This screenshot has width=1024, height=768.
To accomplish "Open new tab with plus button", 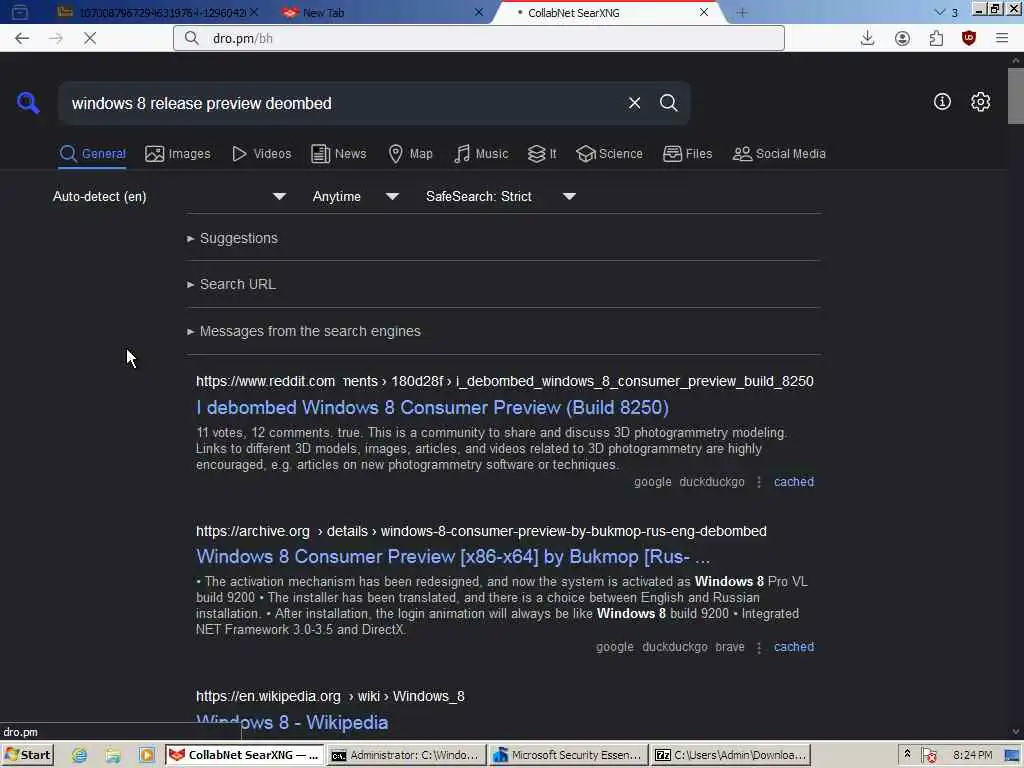I will click(x=742, y=12).
